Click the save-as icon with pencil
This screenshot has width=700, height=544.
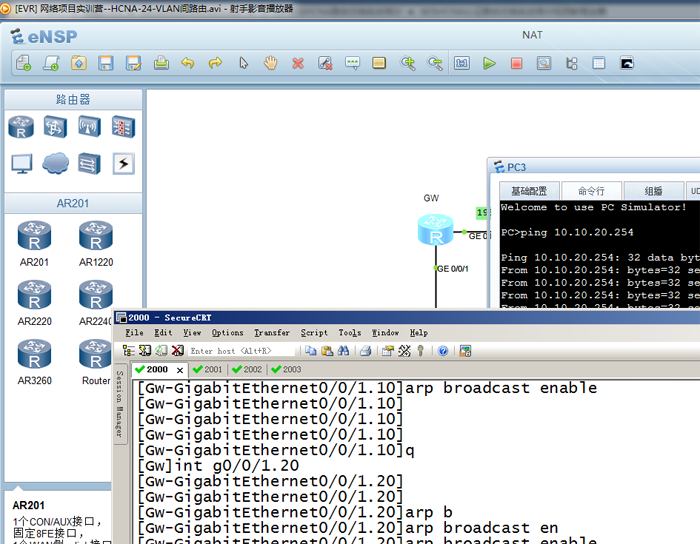click(x=133, y=63)
